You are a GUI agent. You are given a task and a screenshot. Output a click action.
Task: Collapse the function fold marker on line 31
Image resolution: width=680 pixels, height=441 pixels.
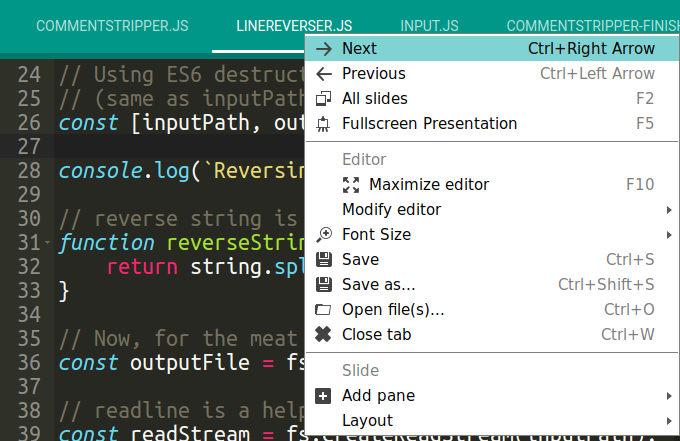(x=47, y=243)
